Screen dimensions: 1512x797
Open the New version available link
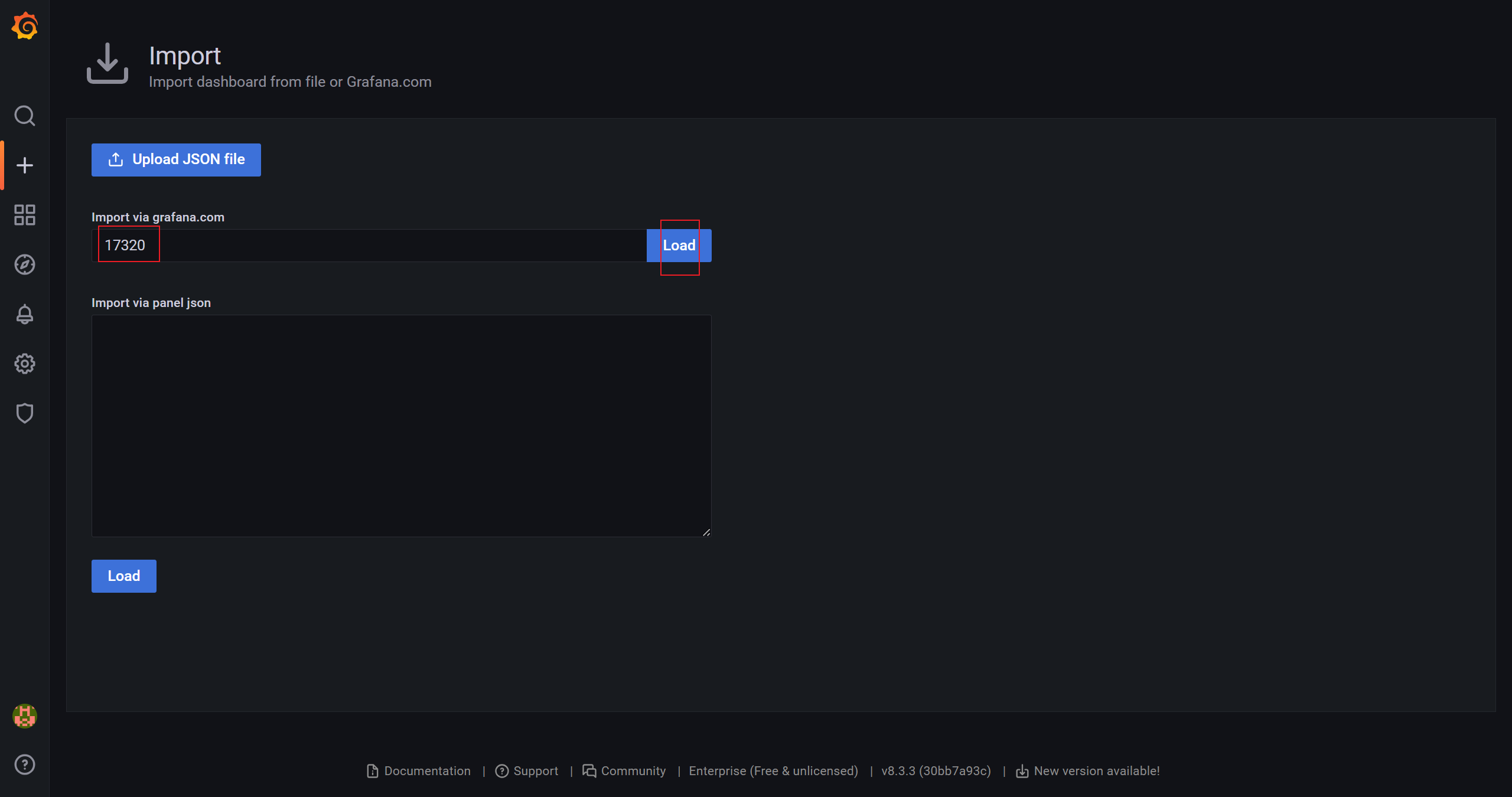(x=1088, y=771)
